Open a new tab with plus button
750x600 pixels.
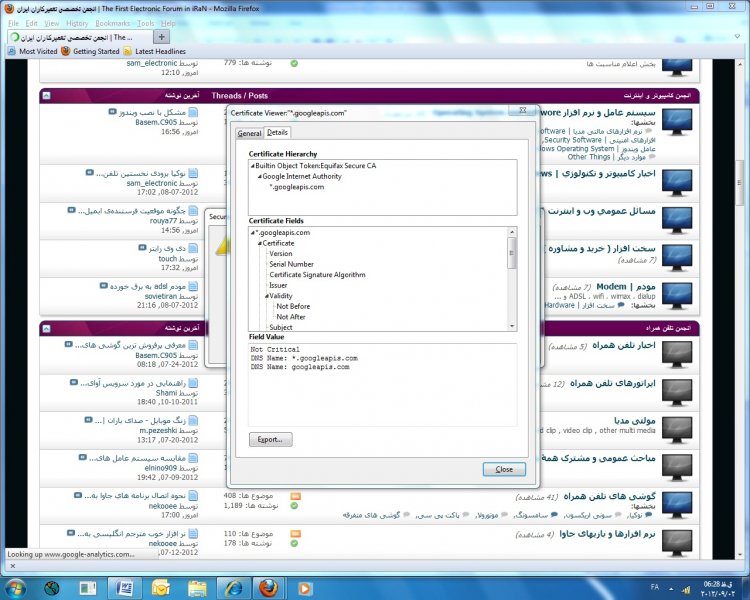point(161,37)
